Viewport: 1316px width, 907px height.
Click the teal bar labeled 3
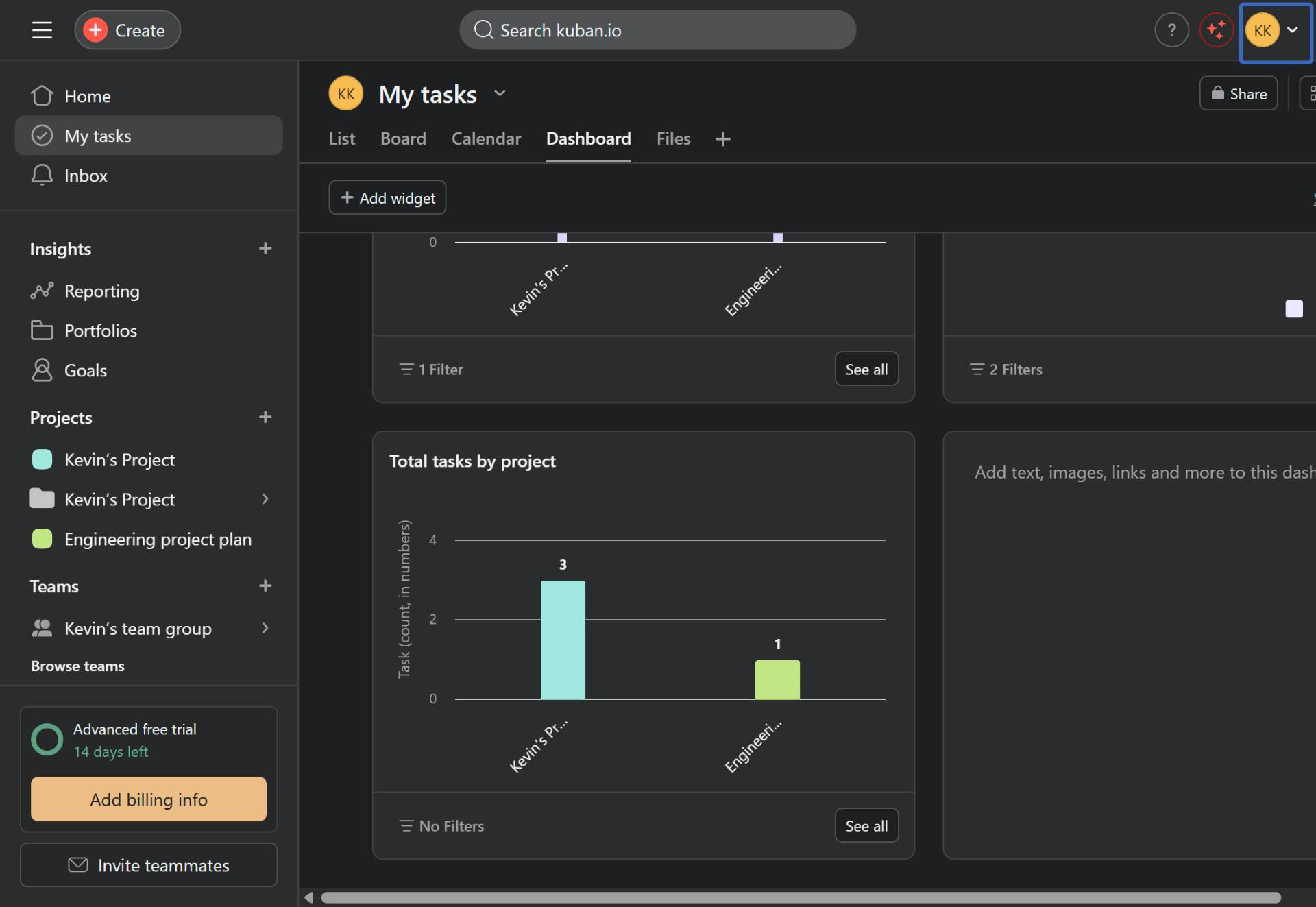click(x=563, y=640)
